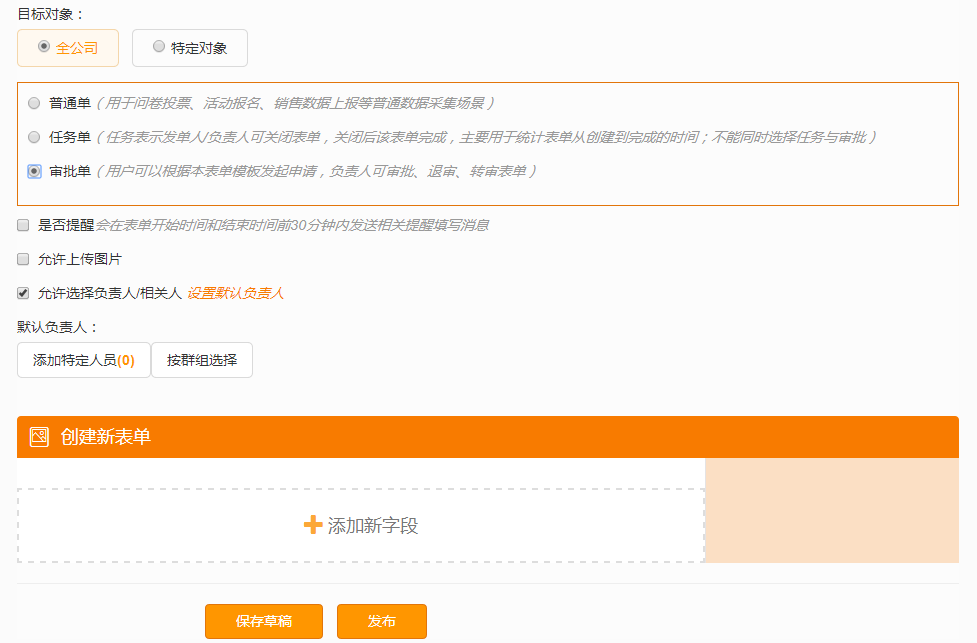Choose the 审批单 form type
The image size is (977, 643).
34,171
